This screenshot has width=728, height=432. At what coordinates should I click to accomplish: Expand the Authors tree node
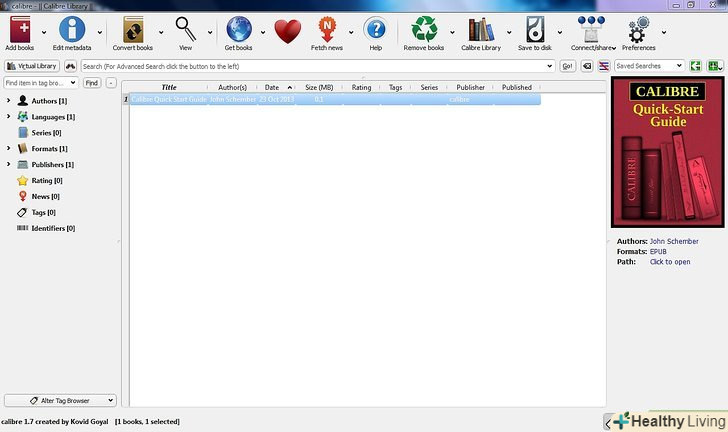8,100
